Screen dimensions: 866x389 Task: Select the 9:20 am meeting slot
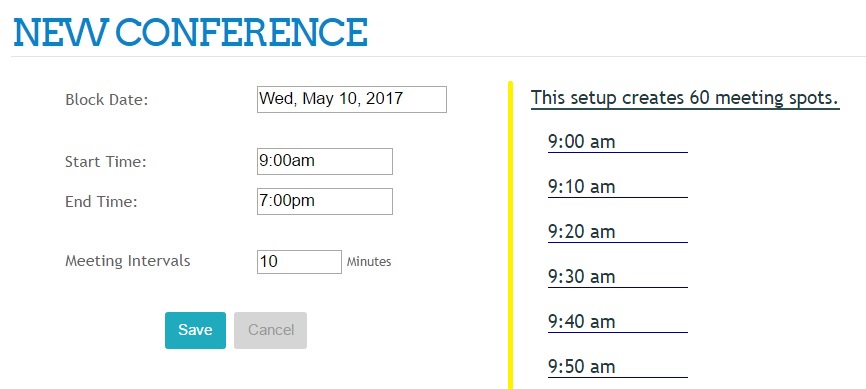(x=617, y=232)
